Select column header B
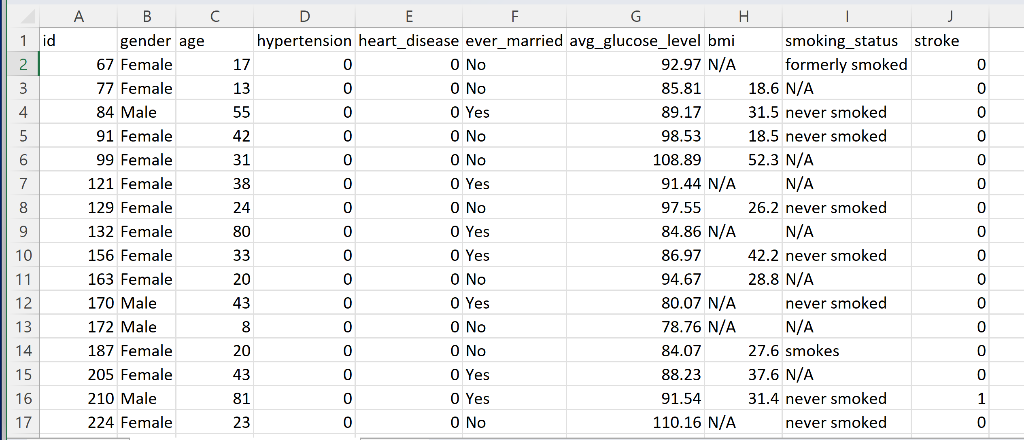This screenshot has height=440, width=1024. (x=147, y=18)
